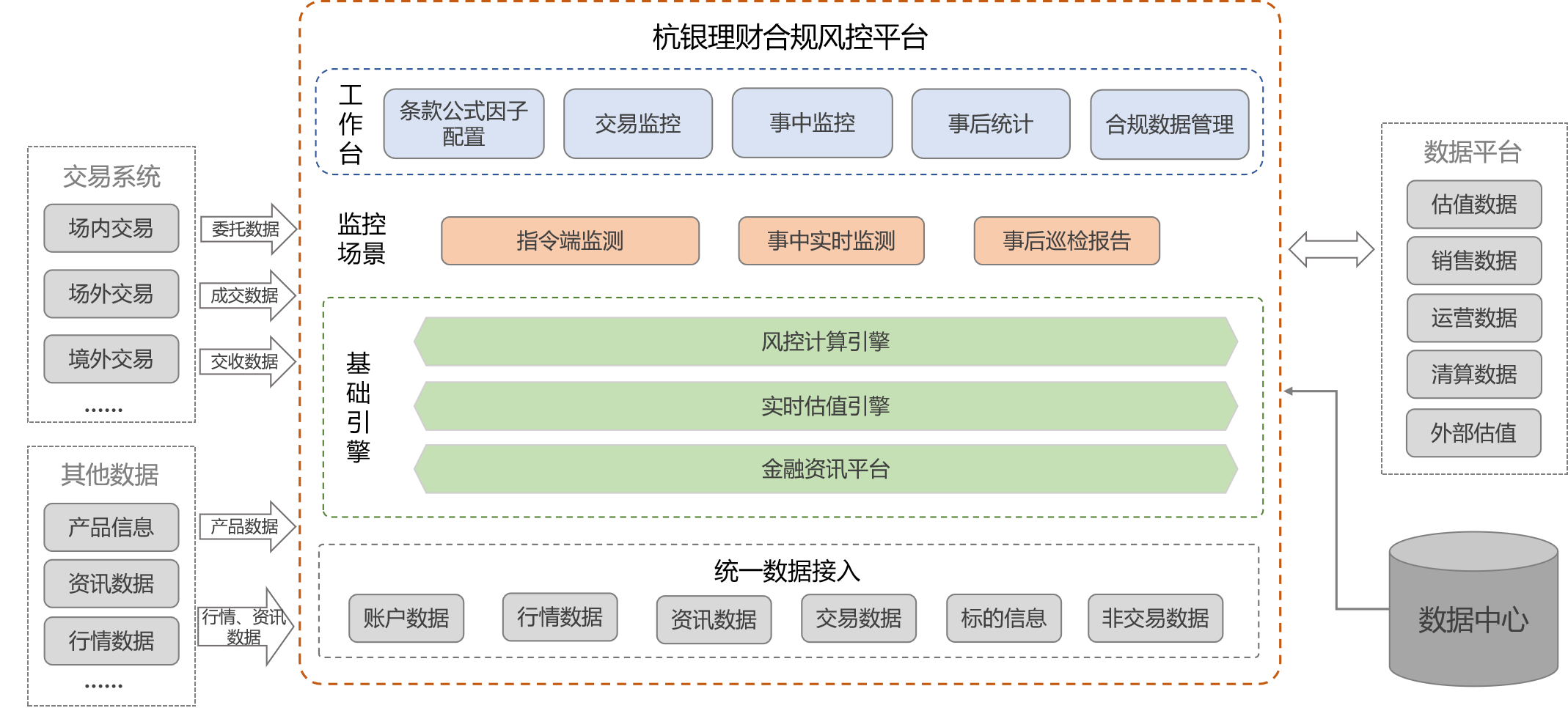This screenshot has width=1568, height=708.
Task: Click the 标的信息 box
Action: (1004, 619)
